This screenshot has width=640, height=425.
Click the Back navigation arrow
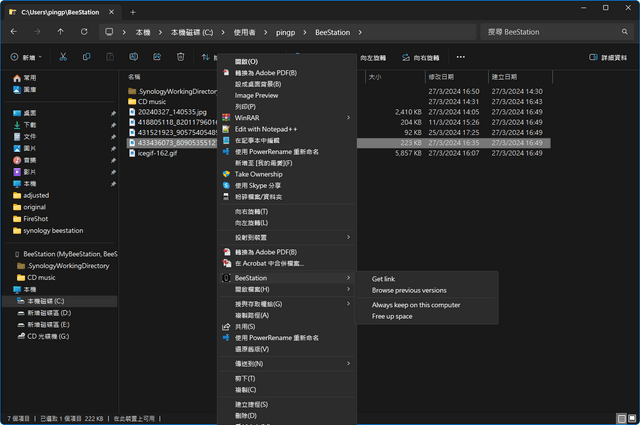pyautogui.click(x=14, y=32)
